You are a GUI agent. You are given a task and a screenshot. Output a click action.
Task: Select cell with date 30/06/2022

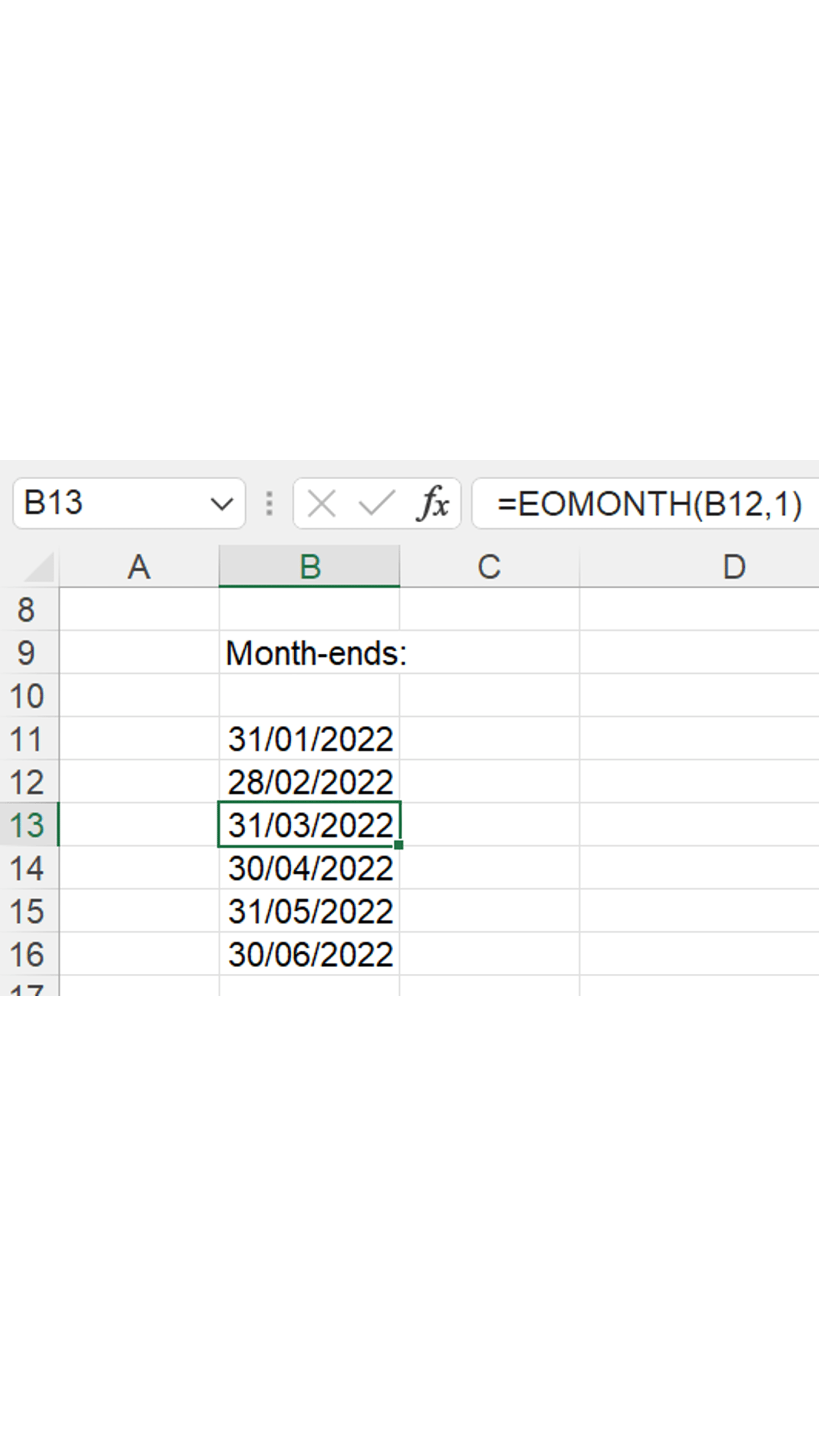click(x=309, y=954)
